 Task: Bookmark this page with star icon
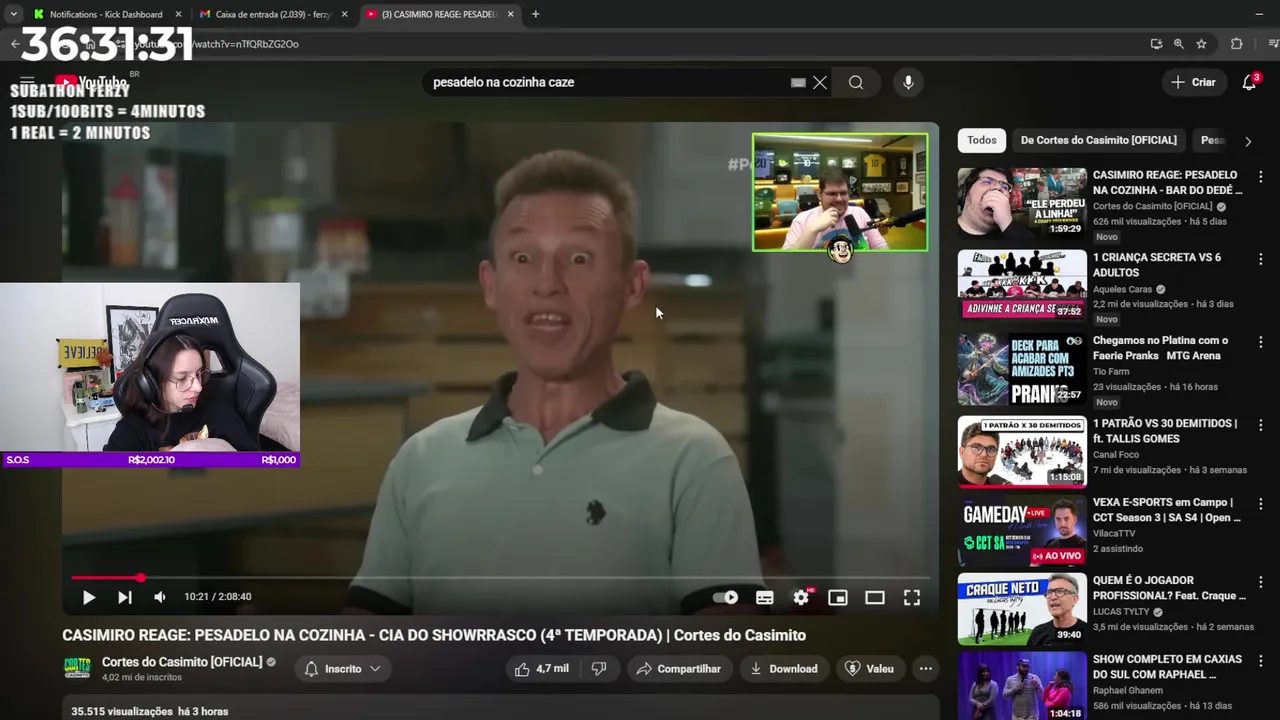click(x=1201, y=44)
